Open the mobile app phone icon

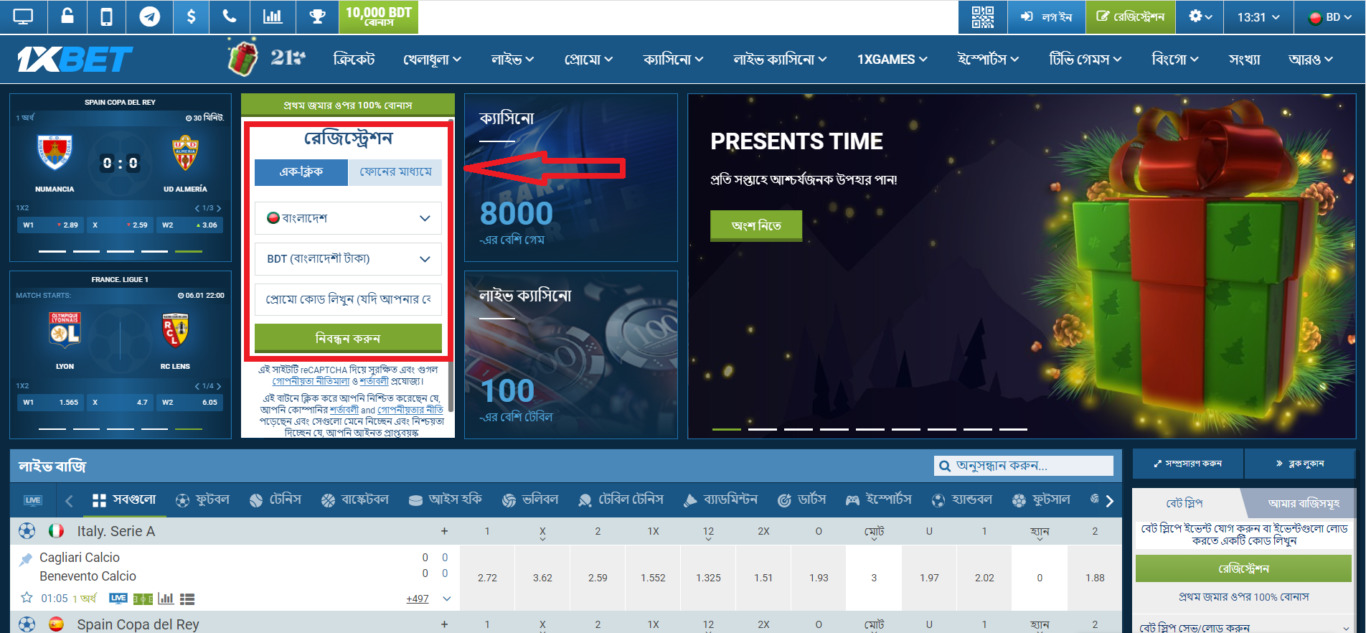[107, 17]
